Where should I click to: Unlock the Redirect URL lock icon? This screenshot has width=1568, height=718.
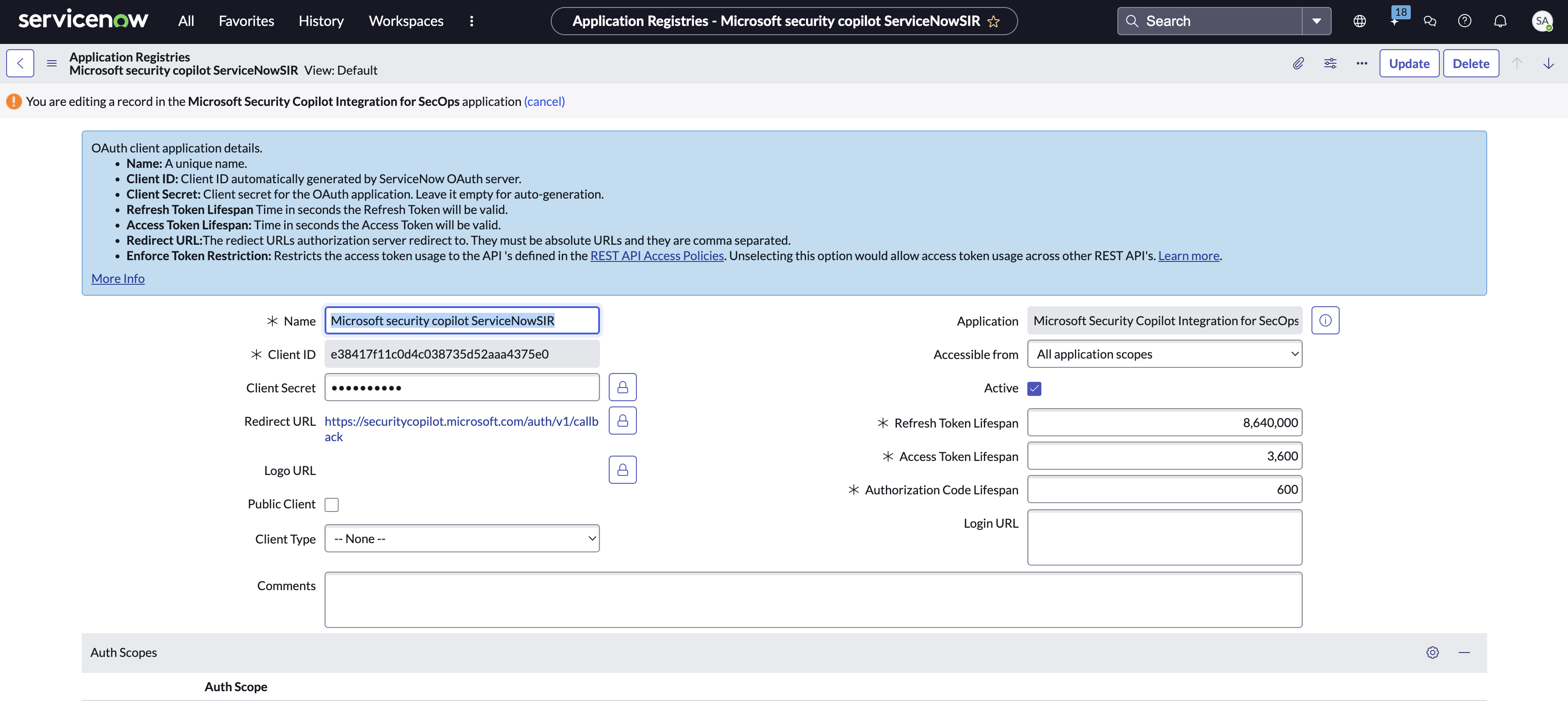tap(622, 420)
